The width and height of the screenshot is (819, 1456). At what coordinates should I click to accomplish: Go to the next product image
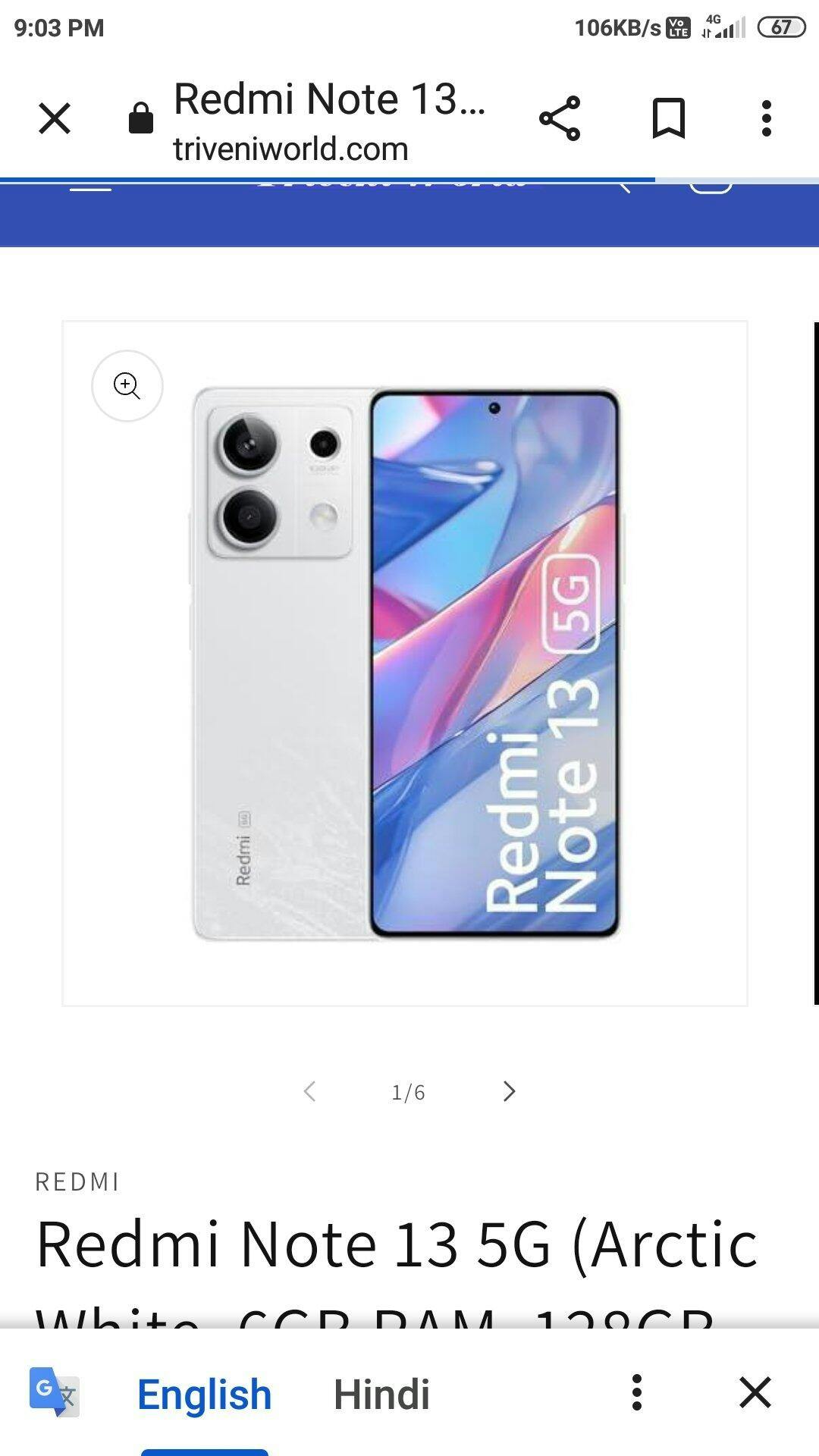[x=510, y=1091]
